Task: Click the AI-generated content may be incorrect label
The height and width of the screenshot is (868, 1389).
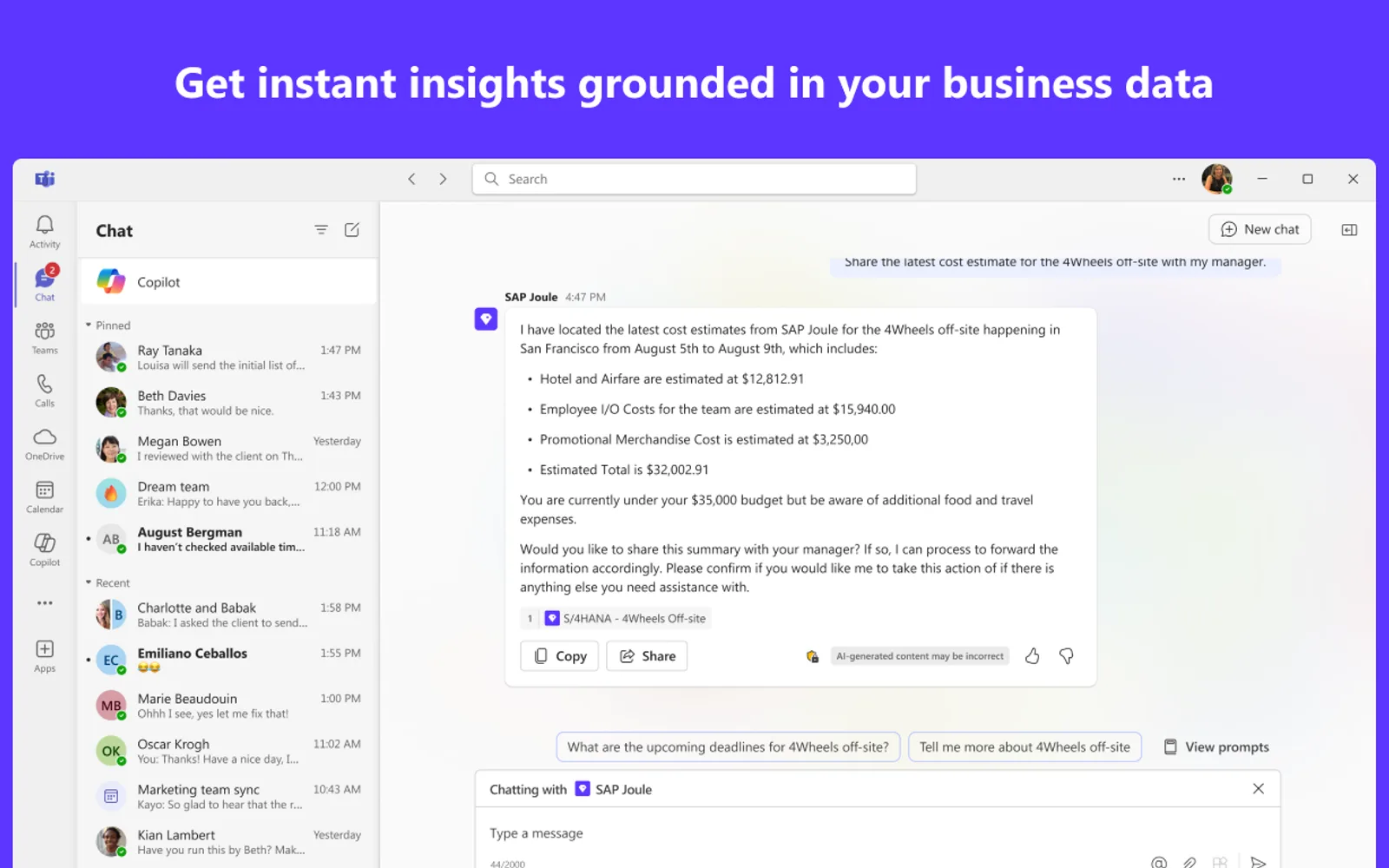Action: (919, 656)
